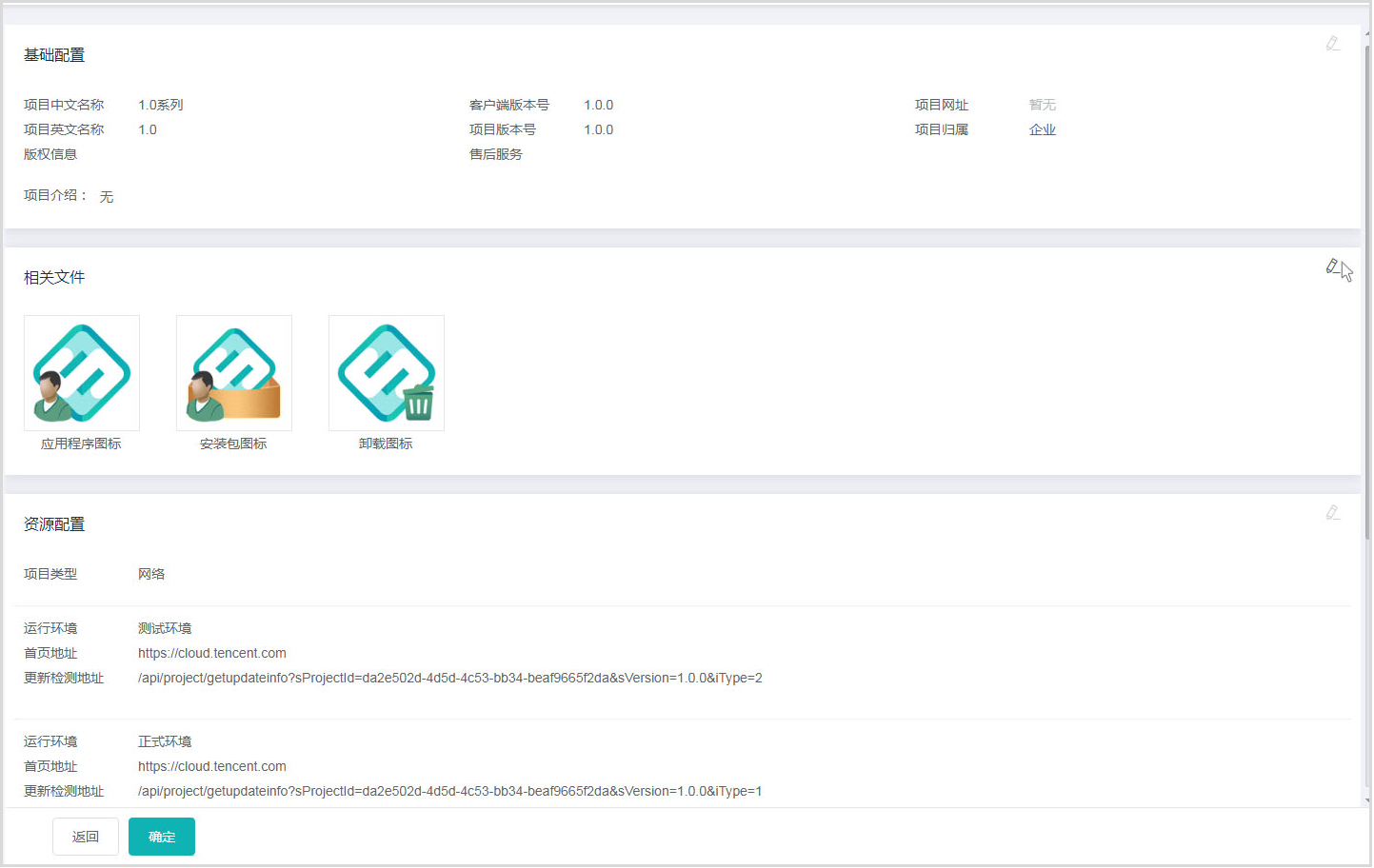Image resolution: width=1374 pixels, height=868 pixels.
Task: Confirm with the 确定 button
Action: [x=162, y=837]
